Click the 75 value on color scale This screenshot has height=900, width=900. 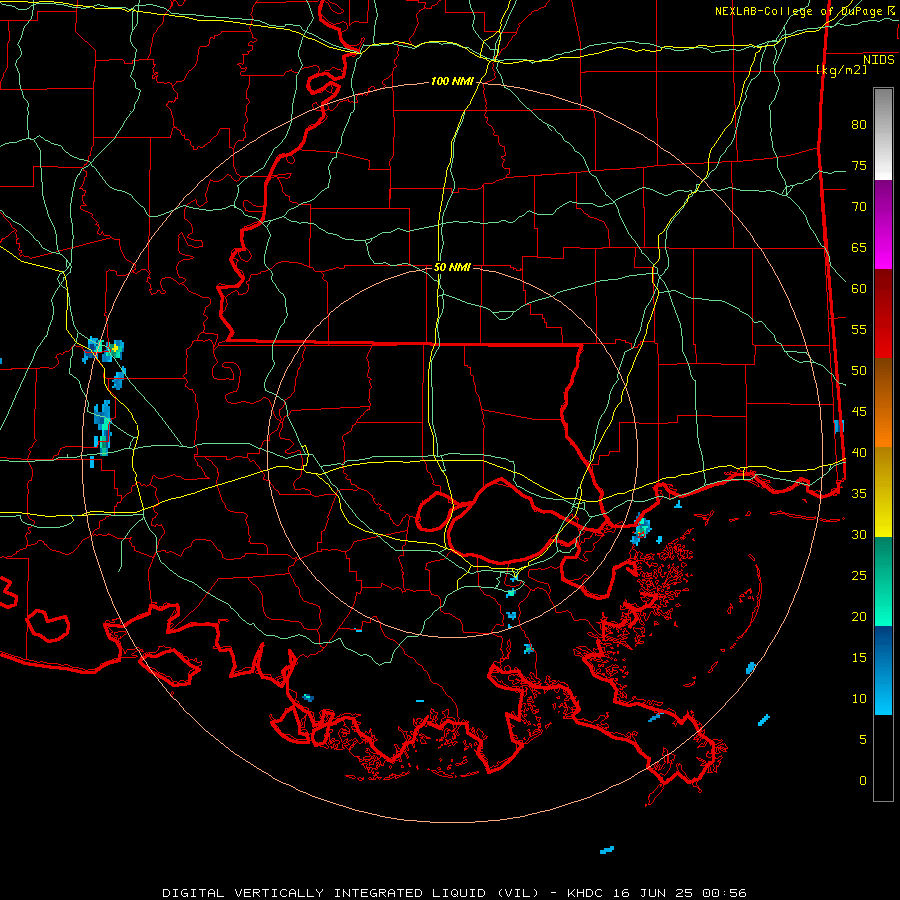(x=859, y=166)
